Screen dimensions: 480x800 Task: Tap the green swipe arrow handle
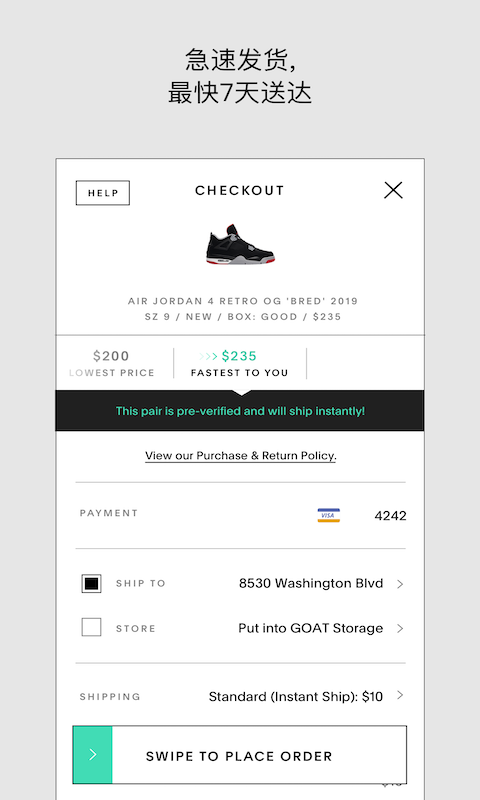[x=92, y=755]
